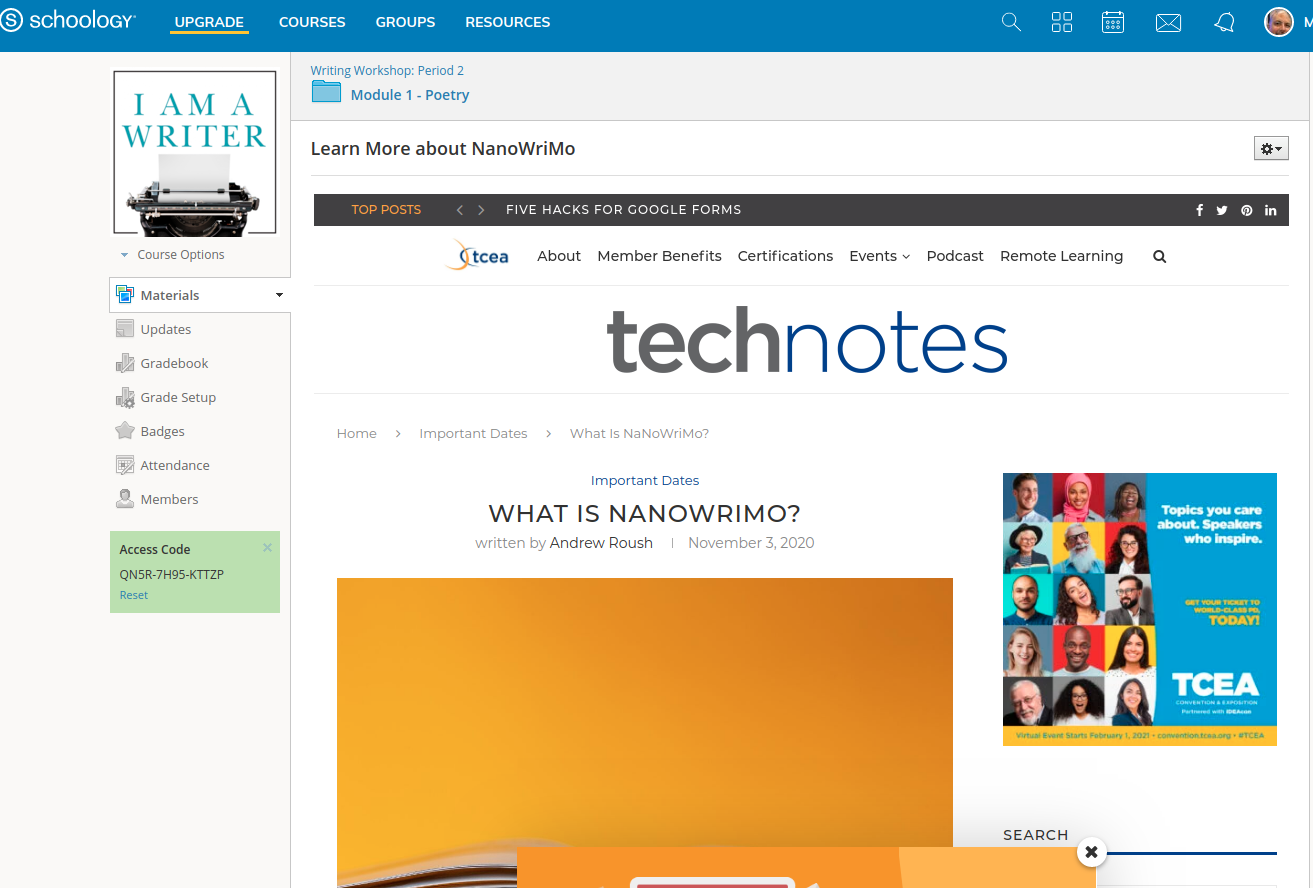The width and height of the screenshot is (1313, 888).
Task: Open Remote Learning in TCEA navigation
Action: tap(1061, 256)
